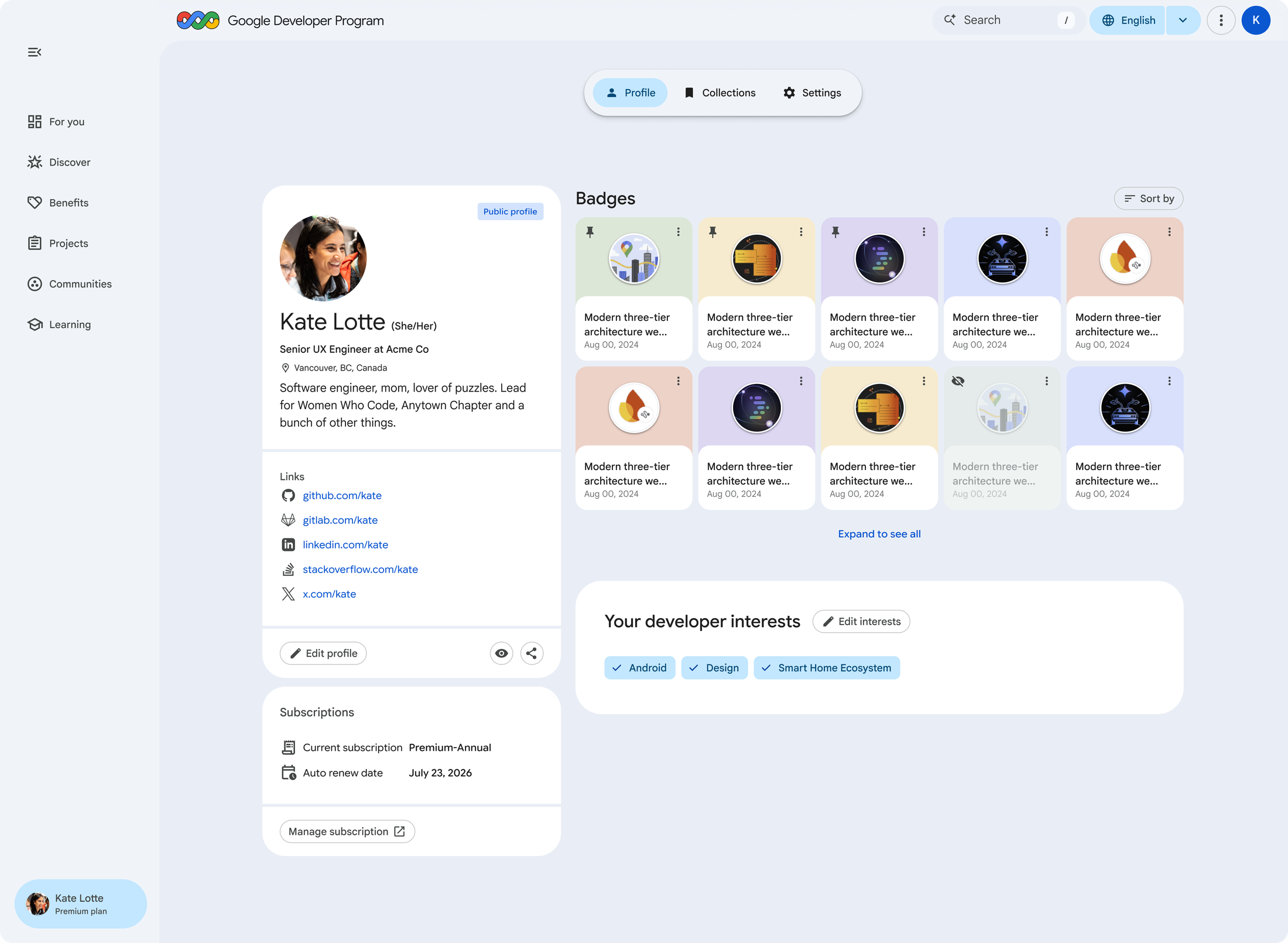Click the pin icon on the first badge
1288x943 pixels.
590,232
